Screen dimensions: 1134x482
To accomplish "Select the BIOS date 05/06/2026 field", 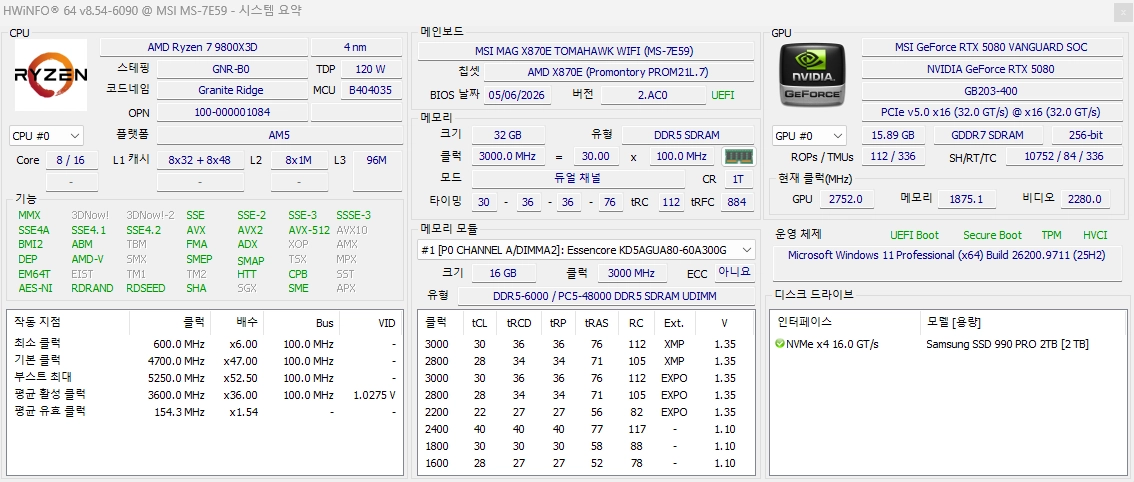I will pos(517,96).
